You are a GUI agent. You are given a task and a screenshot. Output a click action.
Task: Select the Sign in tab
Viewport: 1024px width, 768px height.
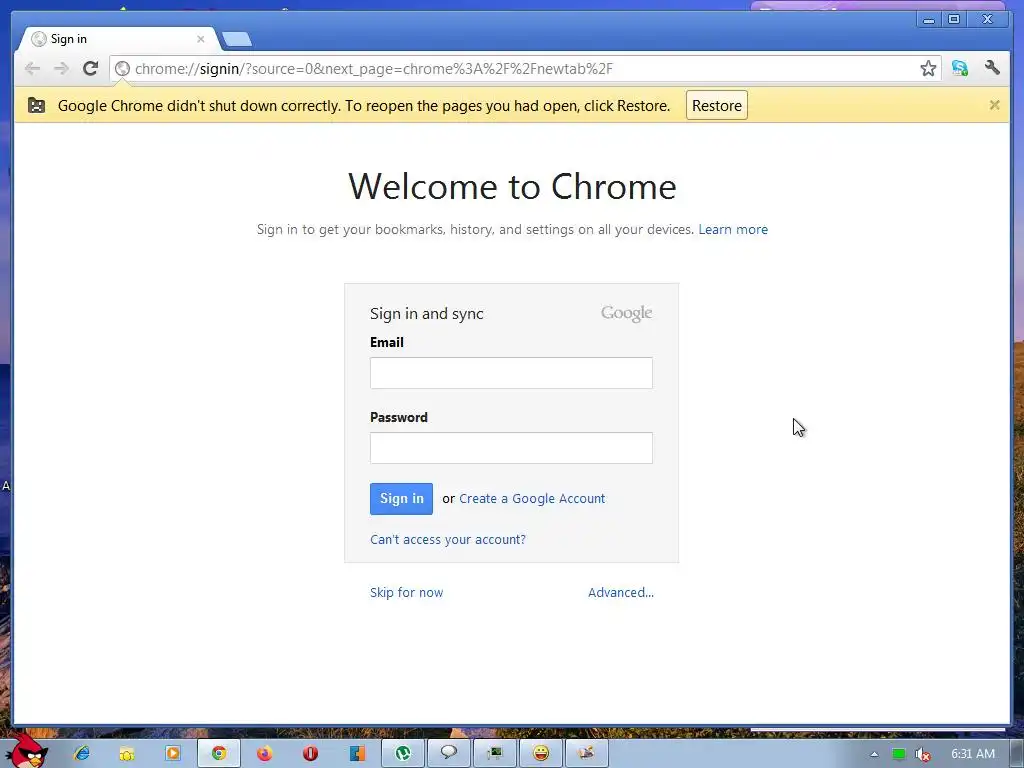118,39
